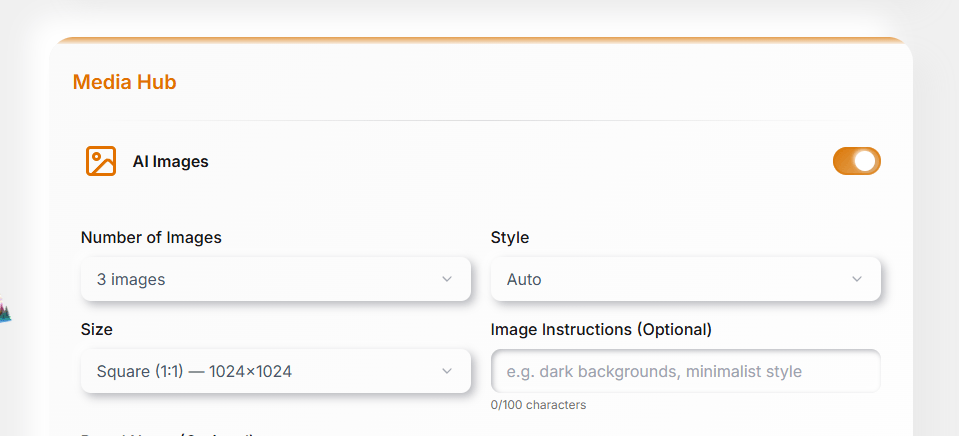Click the Number of Images label
Screen dimensions: 959x436
coord(151,237)
